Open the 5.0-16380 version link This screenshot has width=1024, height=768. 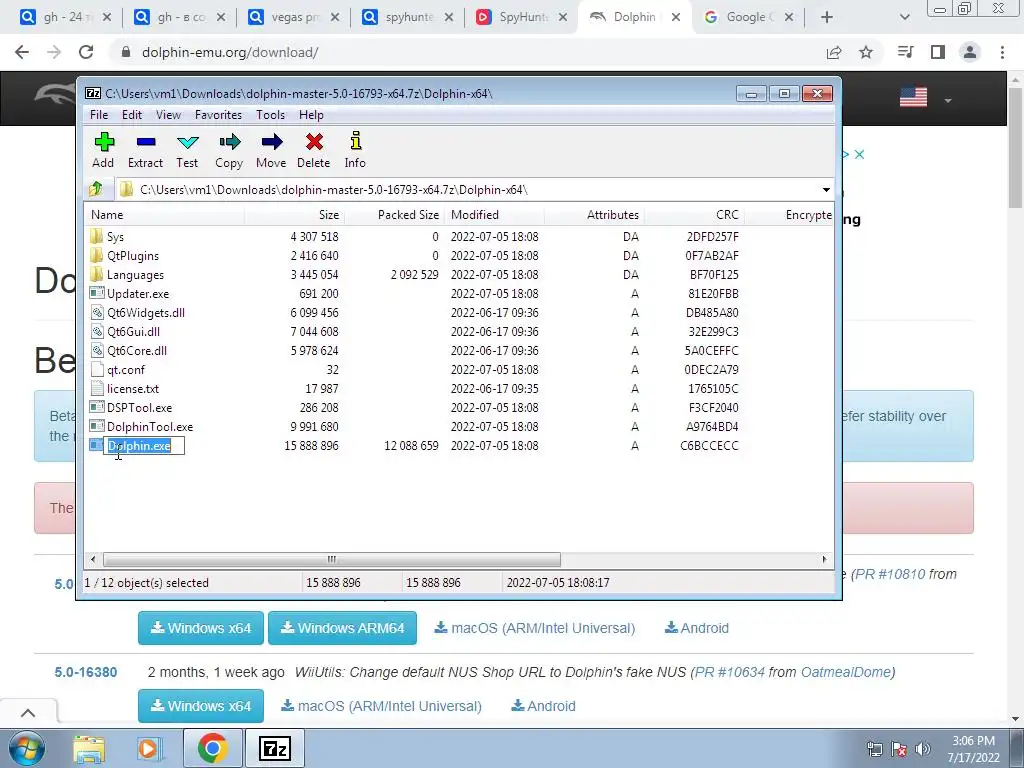[x=86, y=672]
